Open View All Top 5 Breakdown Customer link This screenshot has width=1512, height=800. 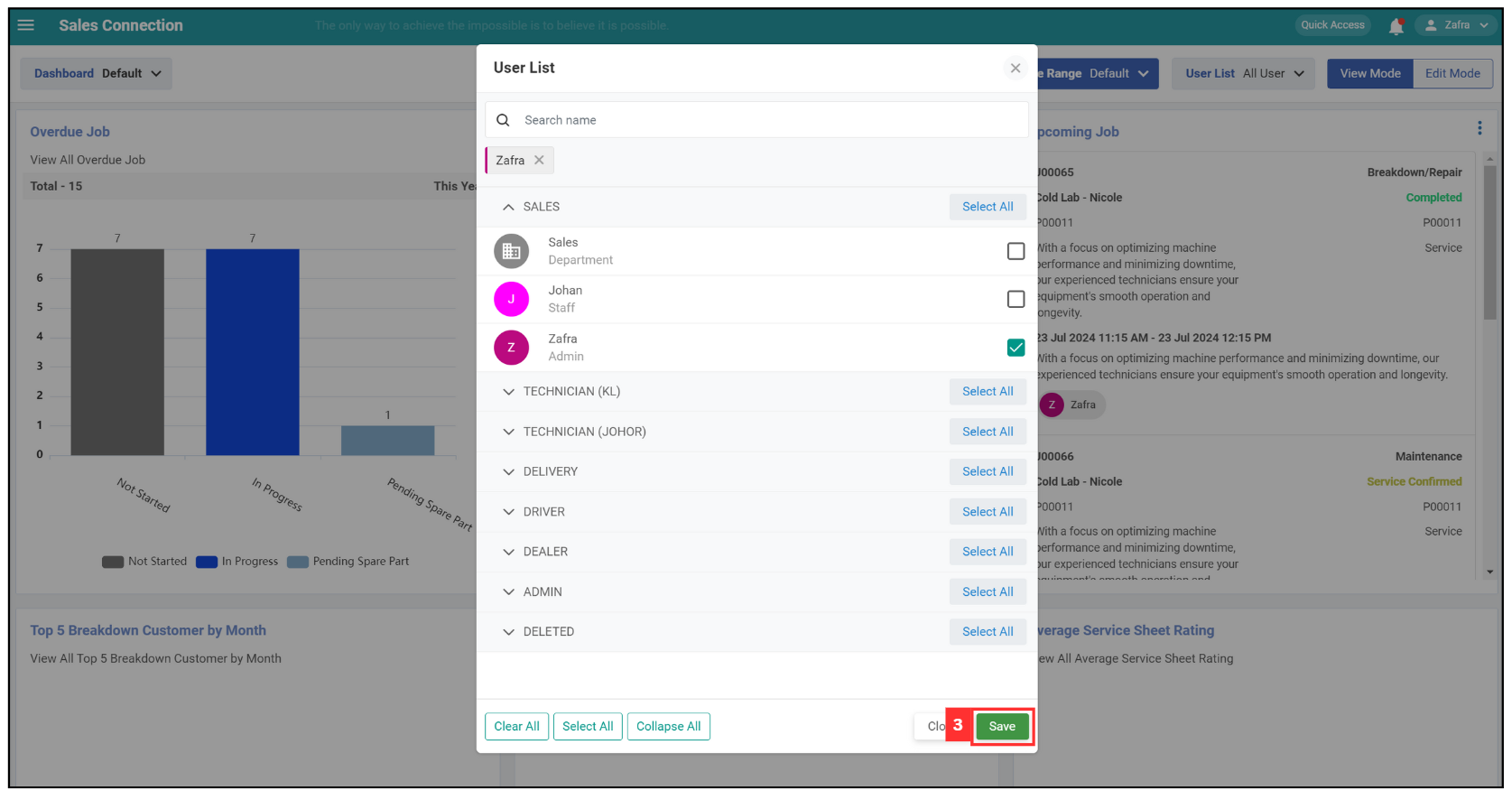pos(155,659)
